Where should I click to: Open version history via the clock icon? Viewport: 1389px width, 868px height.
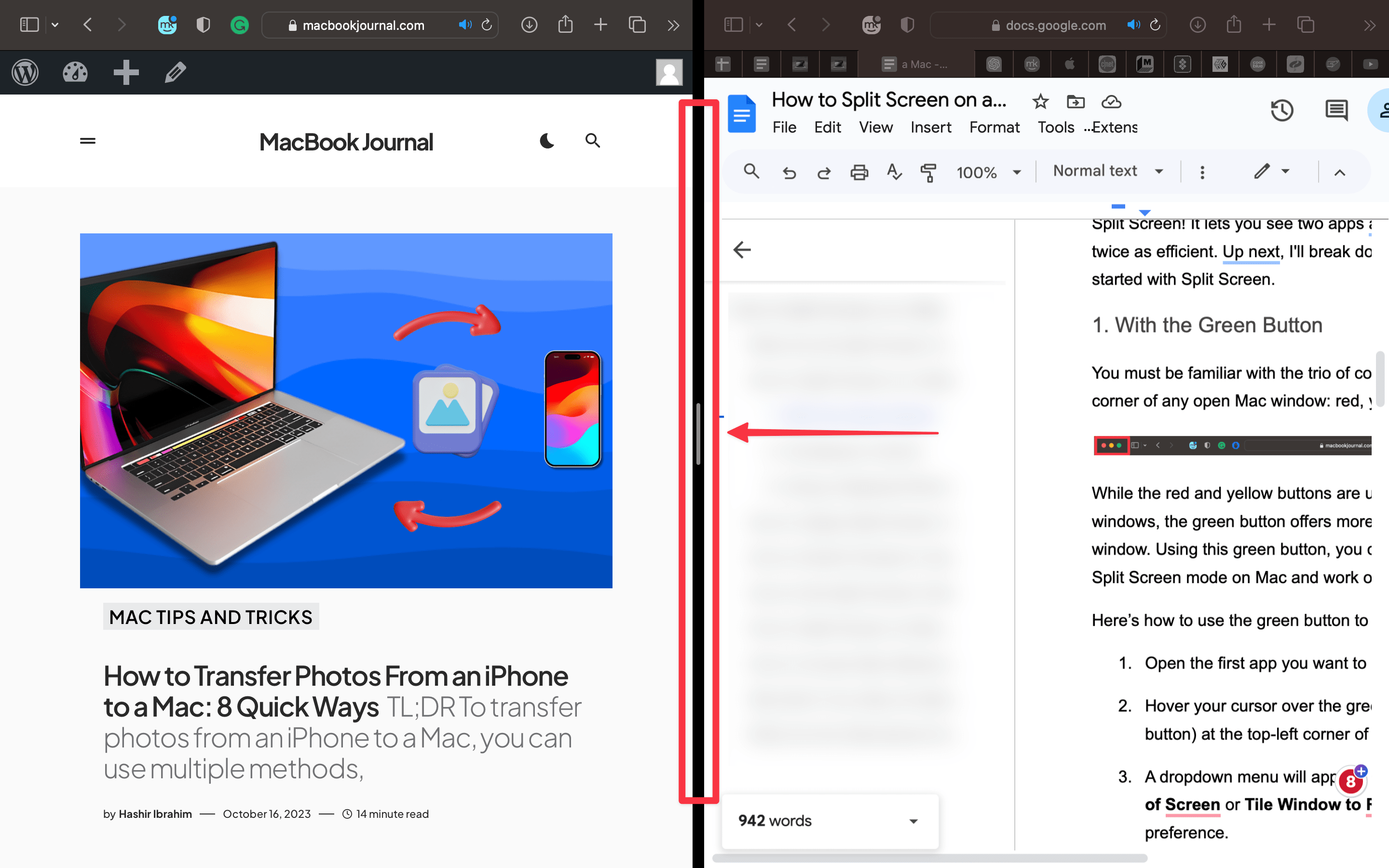(1283, 110)
